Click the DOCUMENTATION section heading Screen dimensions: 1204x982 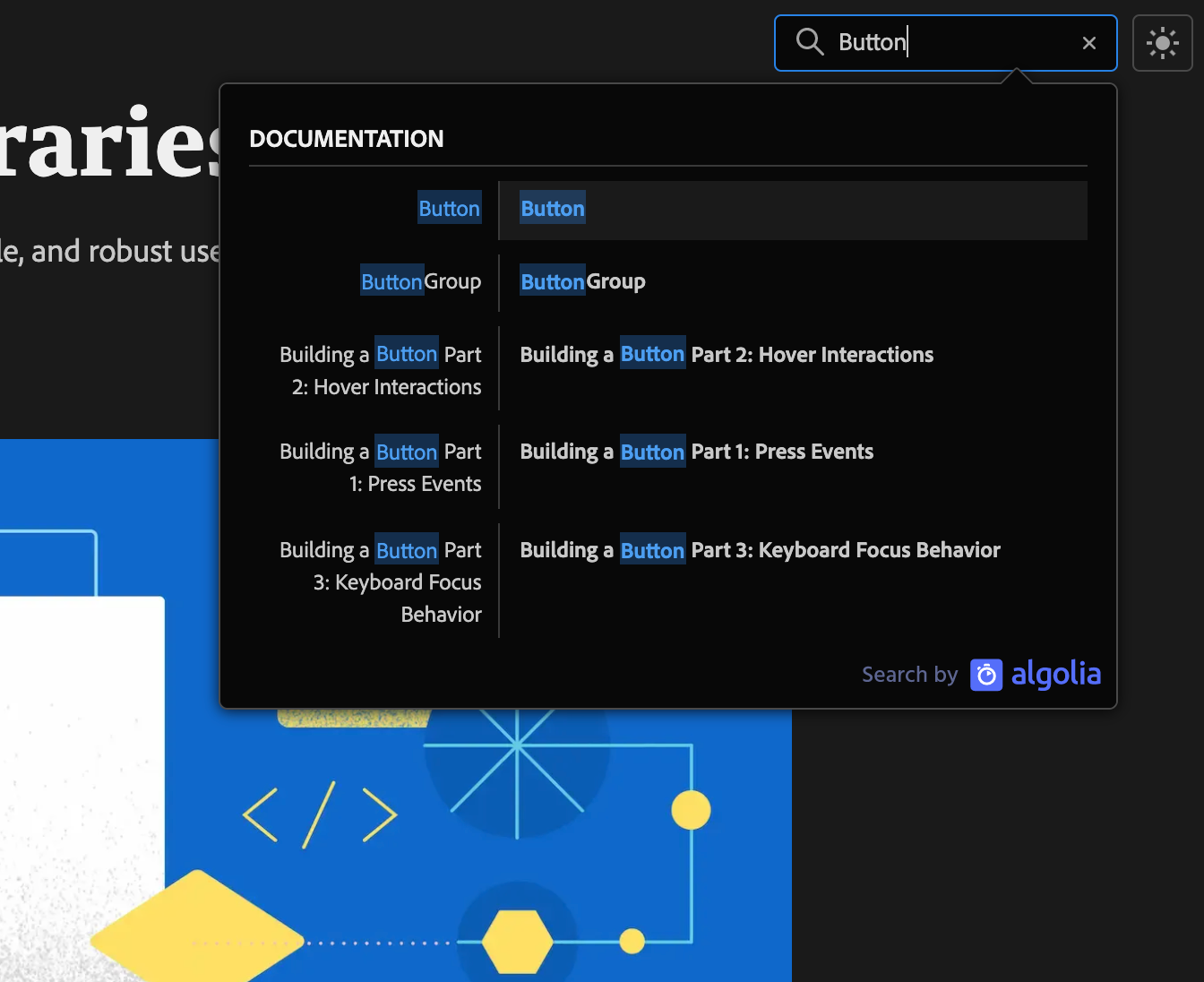point(347,139)
